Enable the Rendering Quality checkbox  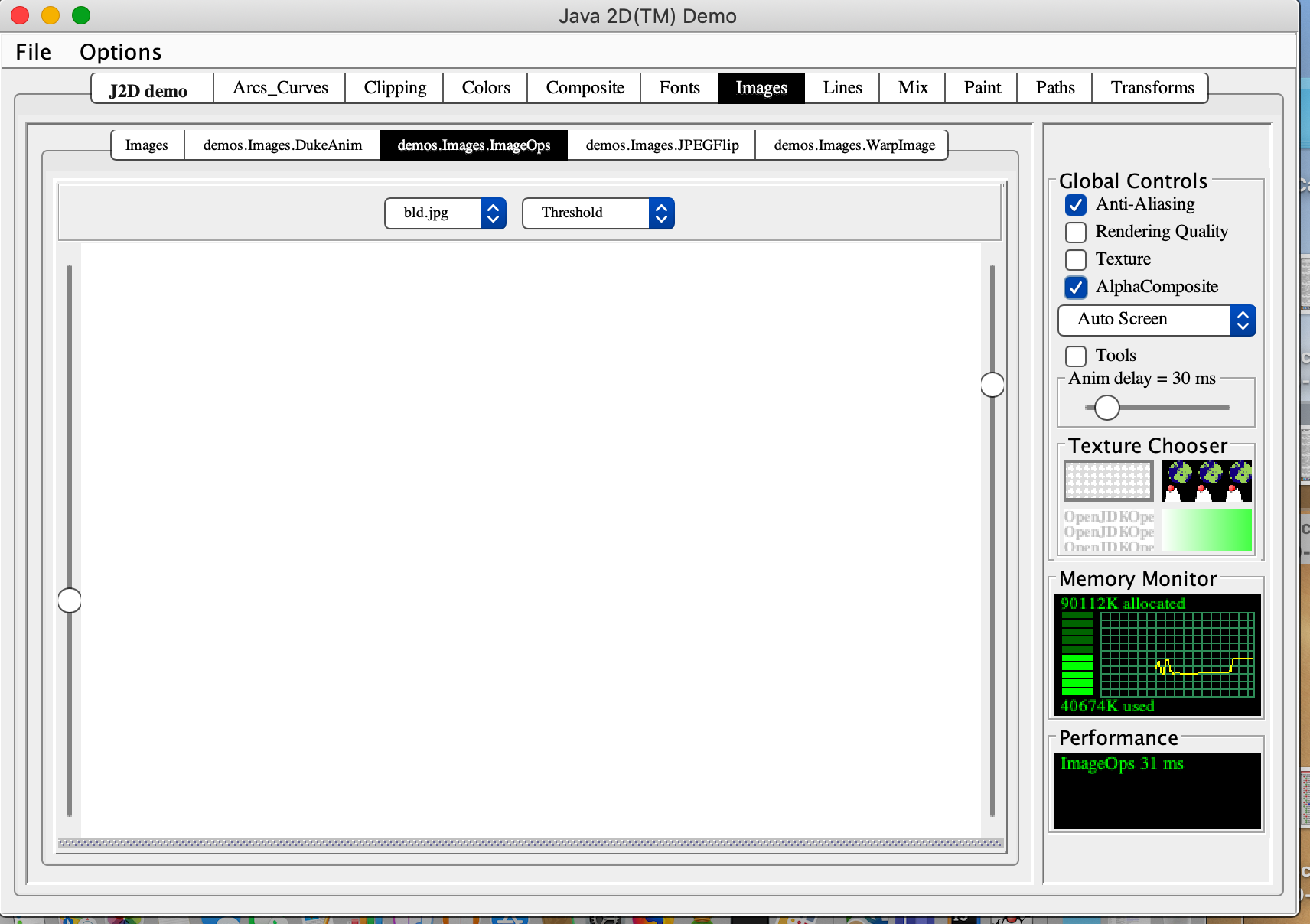1076,233
